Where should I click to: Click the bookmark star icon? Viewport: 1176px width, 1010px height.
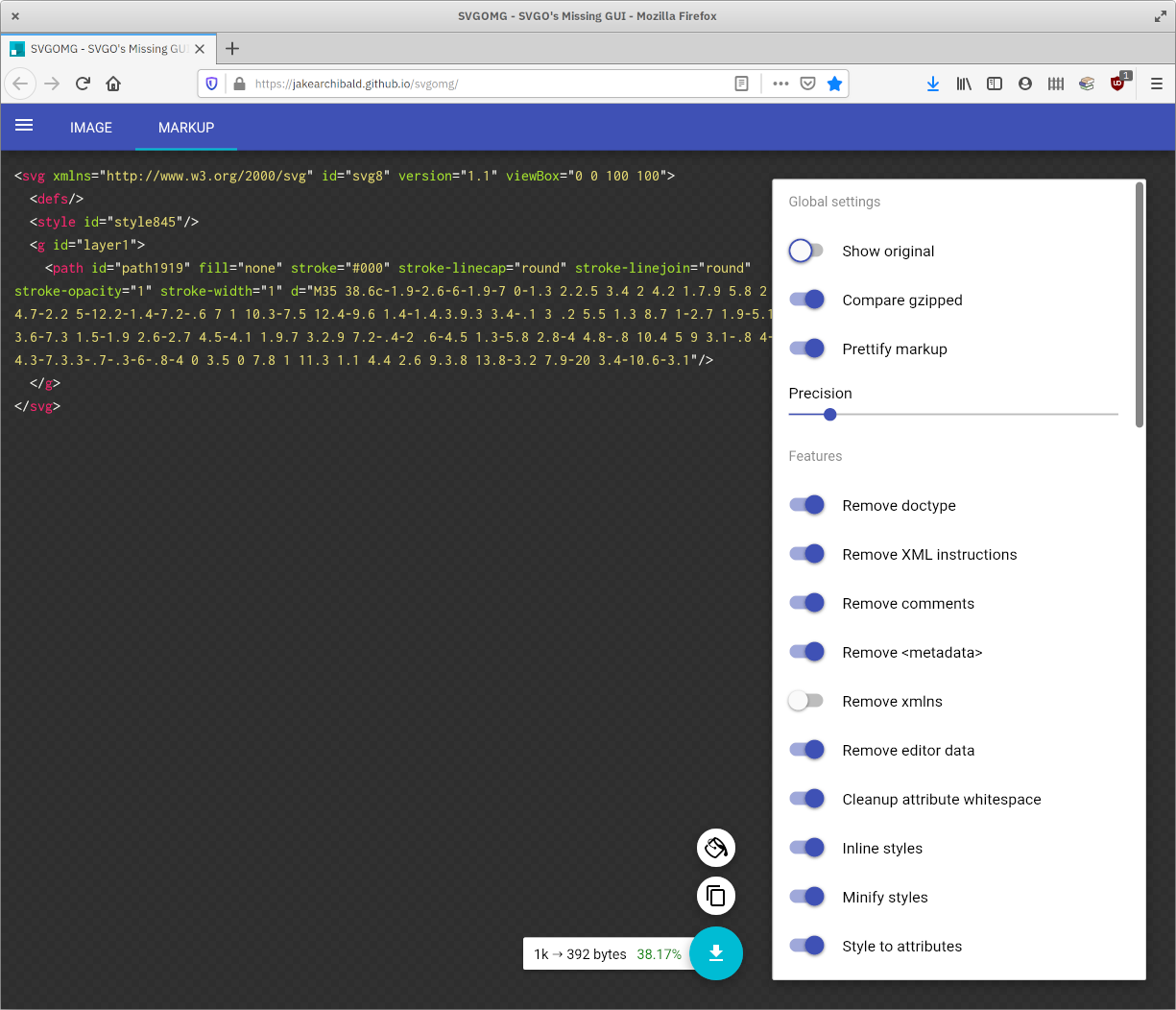pos(834,84)
